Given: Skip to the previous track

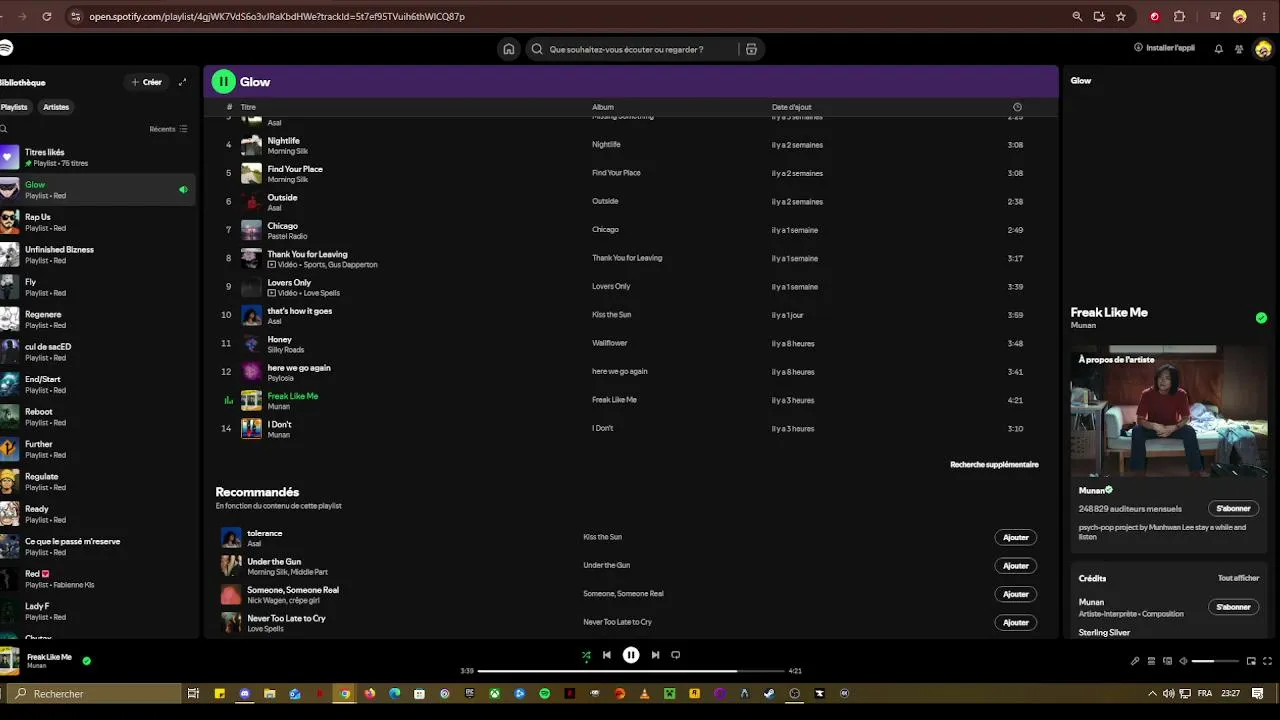Looking at the screenshot, I should pos(606,655).
